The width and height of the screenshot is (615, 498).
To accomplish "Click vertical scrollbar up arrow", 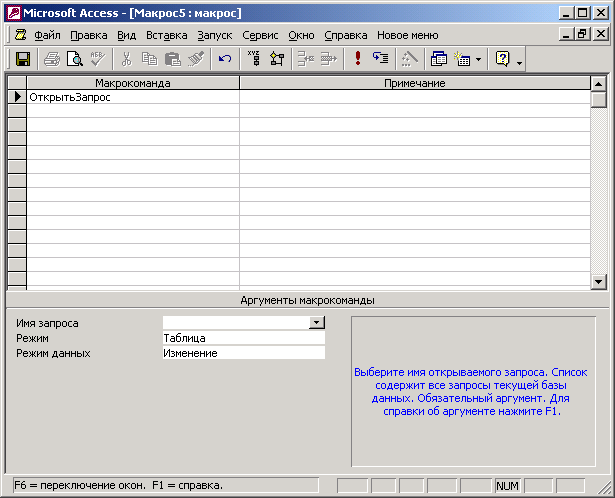I will click(599, 84).
